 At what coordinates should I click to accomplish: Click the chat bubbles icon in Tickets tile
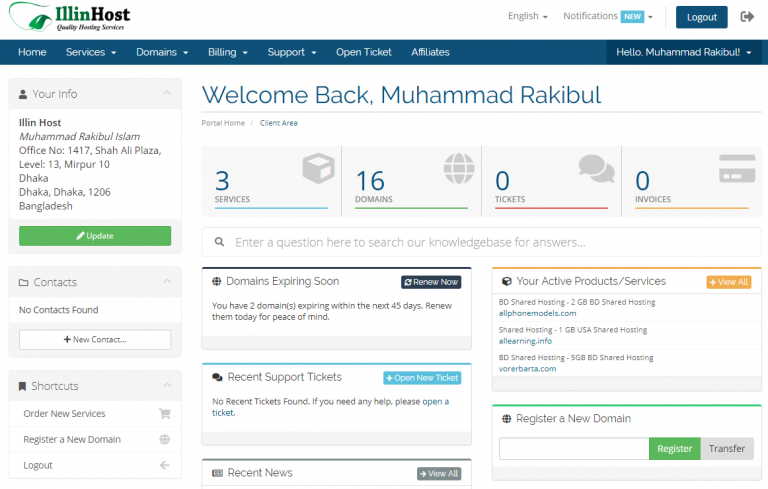tap(596, 168)
